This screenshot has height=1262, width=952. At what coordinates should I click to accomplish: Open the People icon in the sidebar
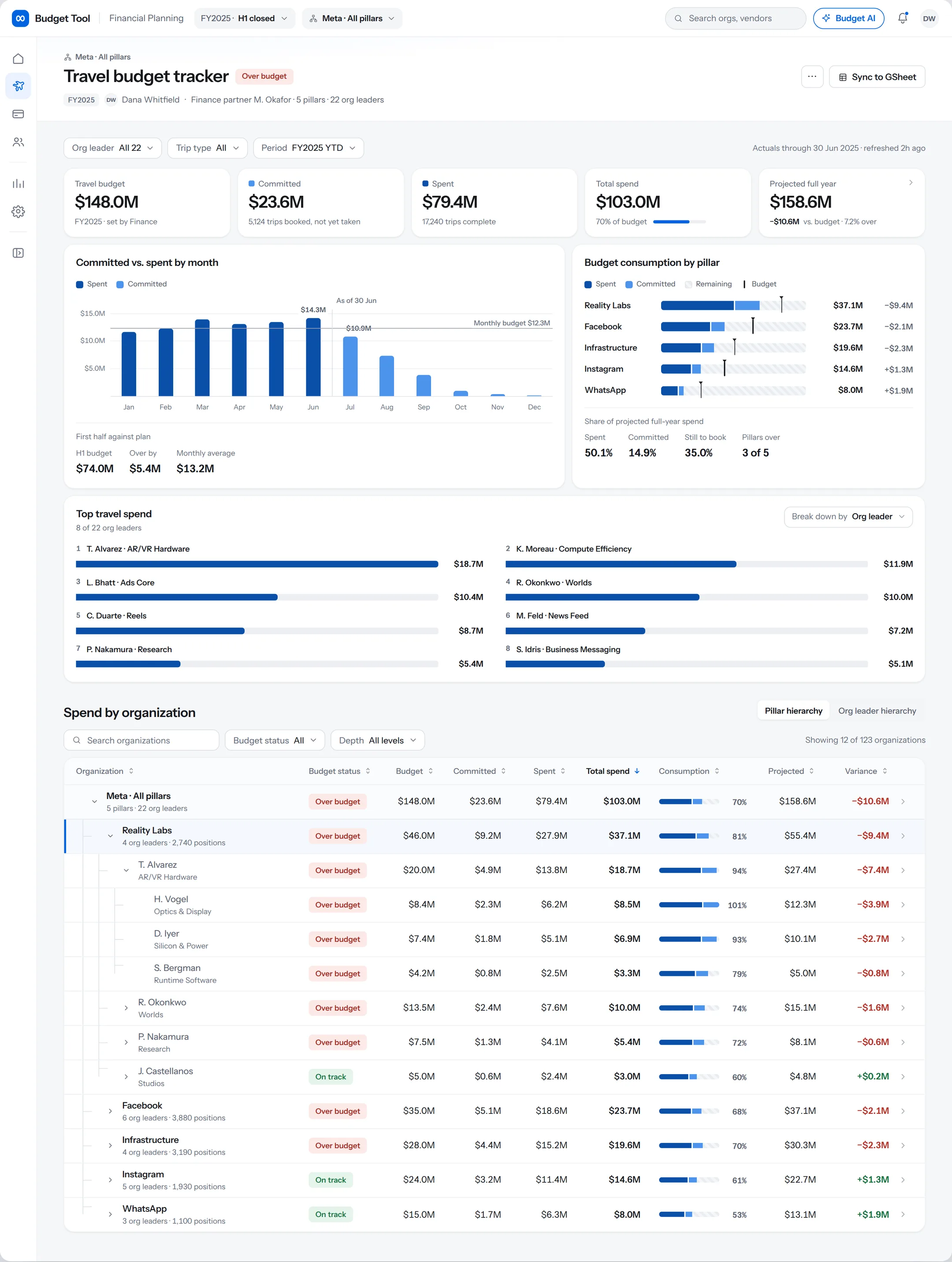18,142
